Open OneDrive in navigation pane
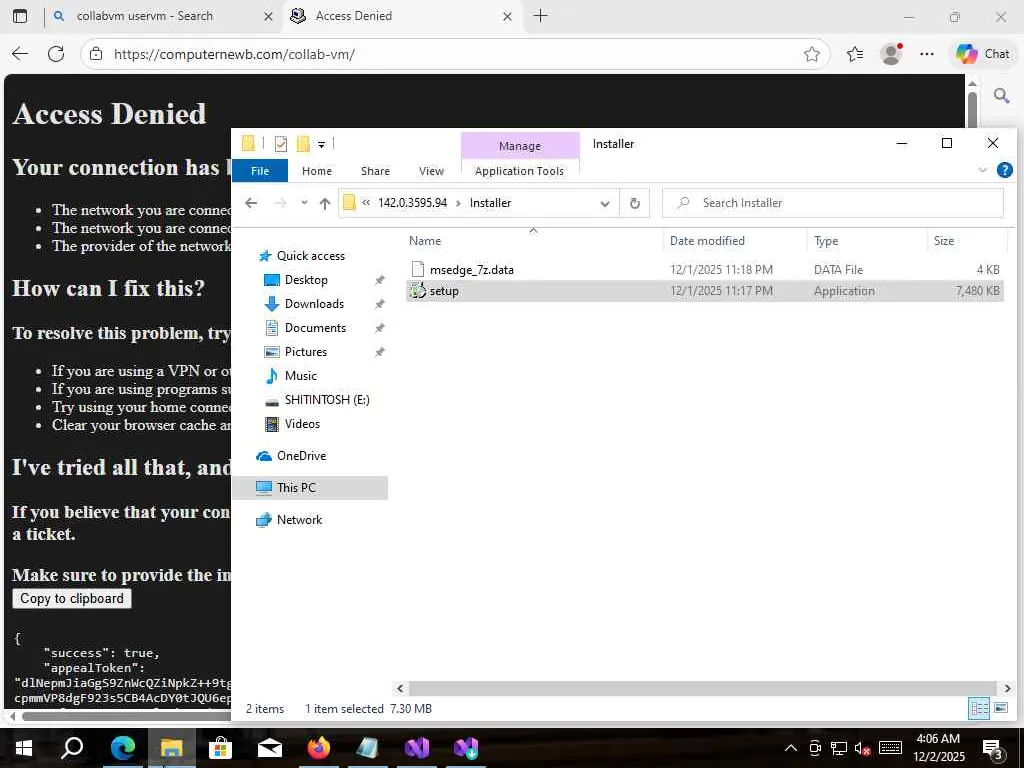Image resolution: width=1024 pixels, height=768 pixels. click(x=301, y=456)
